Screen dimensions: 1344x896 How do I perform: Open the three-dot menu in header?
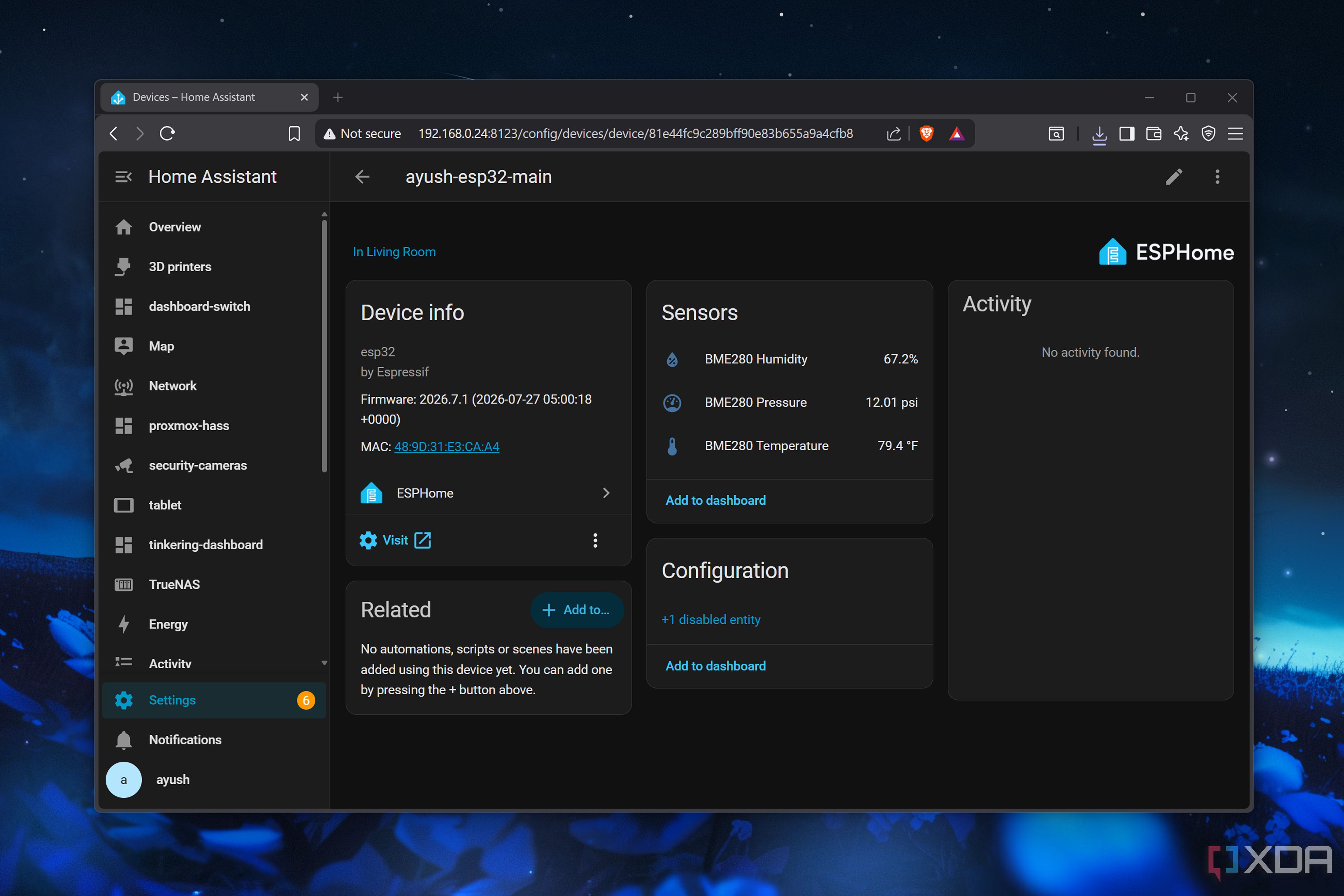(x=1217, y=177)
